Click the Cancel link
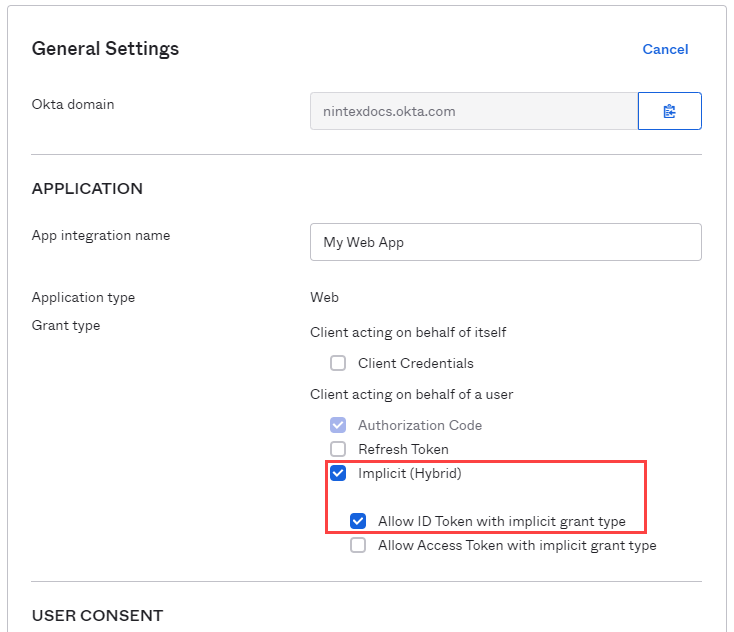The height and width of the screenshot is (632, 734). [x=665, y=49]
